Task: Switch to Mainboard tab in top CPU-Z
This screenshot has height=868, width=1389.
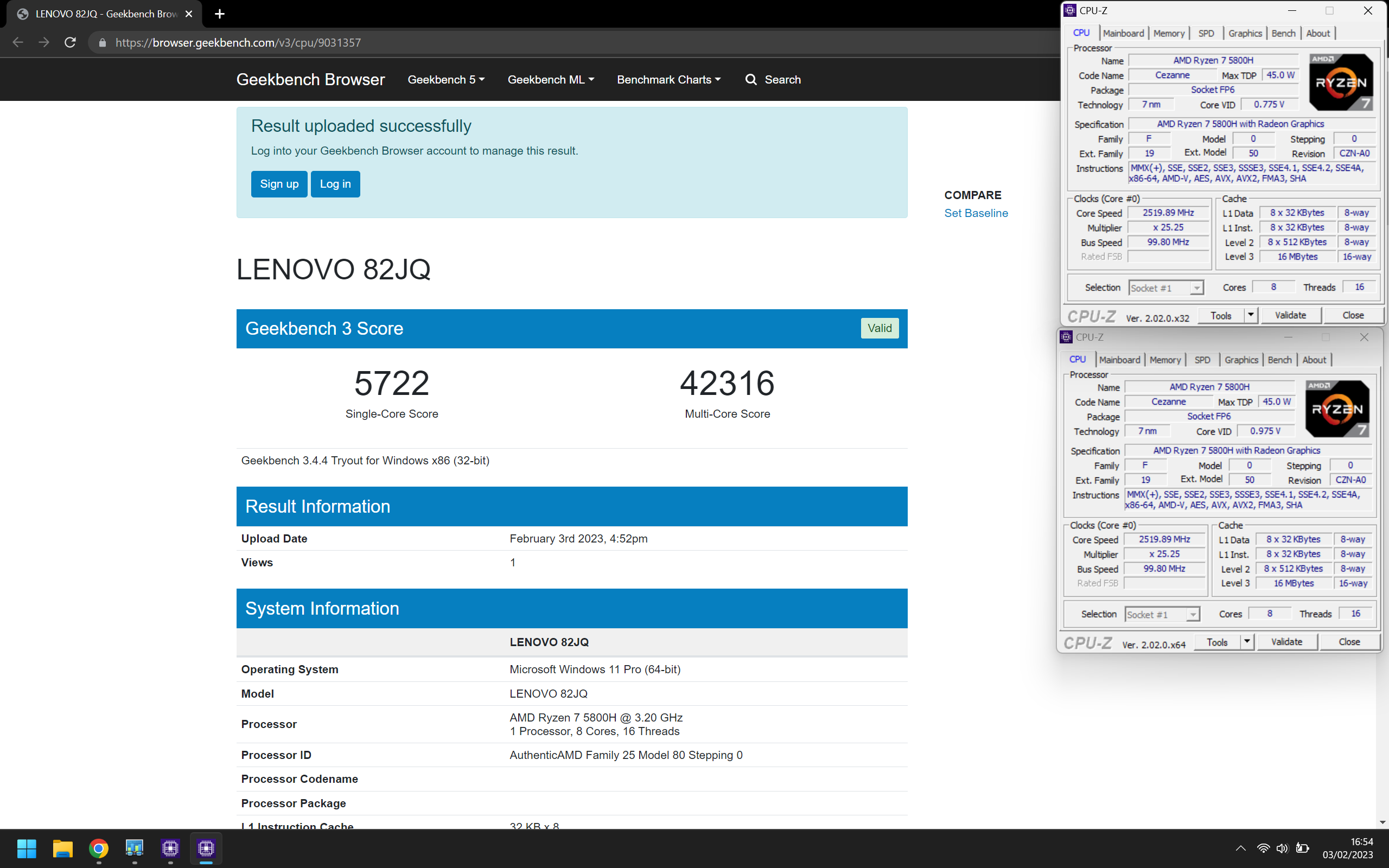Action: [1123, 33]
